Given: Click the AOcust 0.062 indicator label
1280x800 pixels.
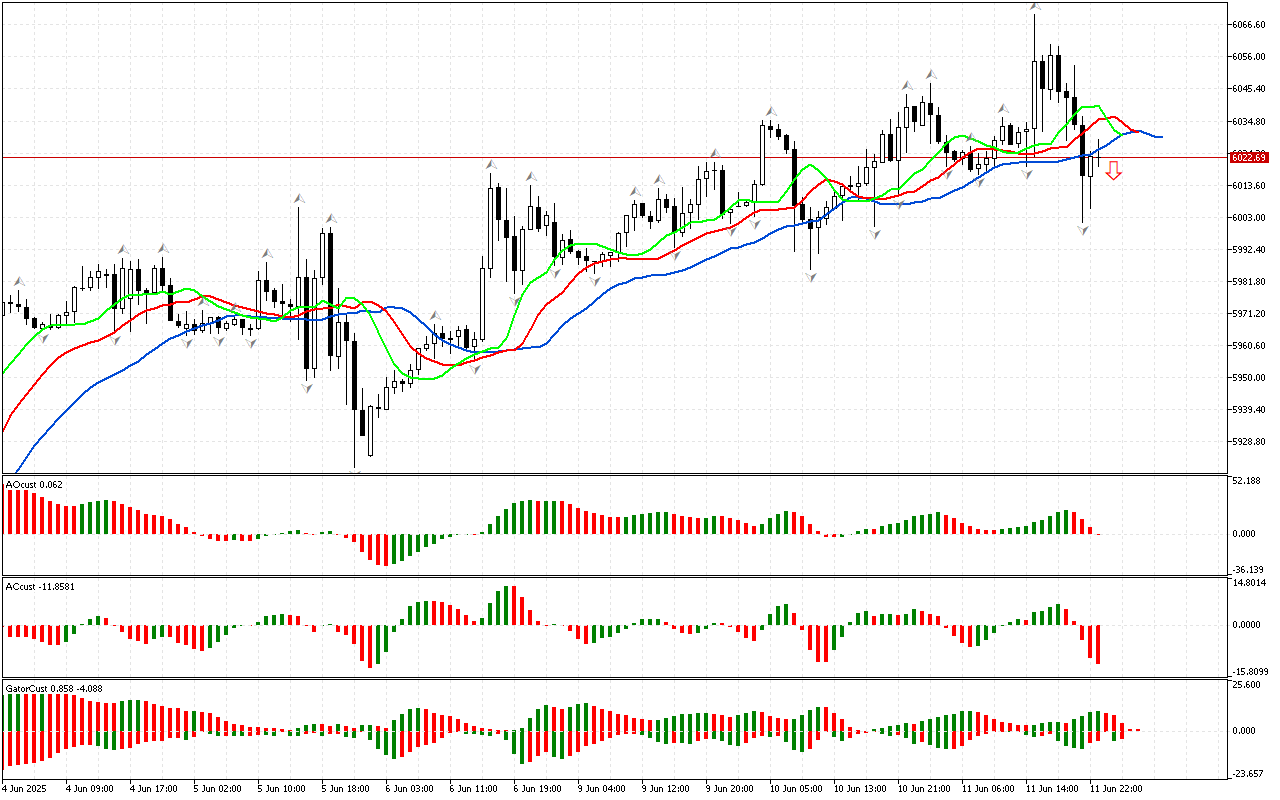Looking at the screenshot, I should 35,485.
